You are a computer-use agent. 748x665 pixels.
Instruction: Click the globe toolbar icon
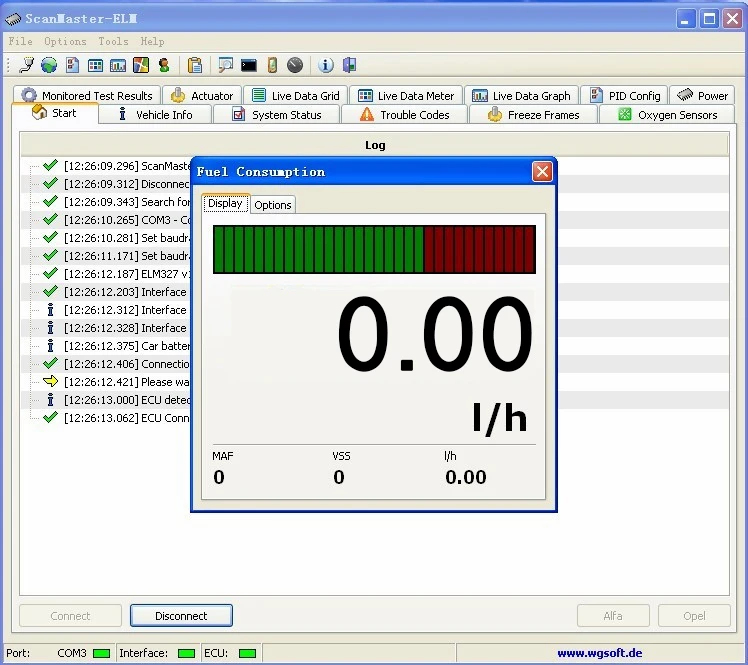pos(49,65)
